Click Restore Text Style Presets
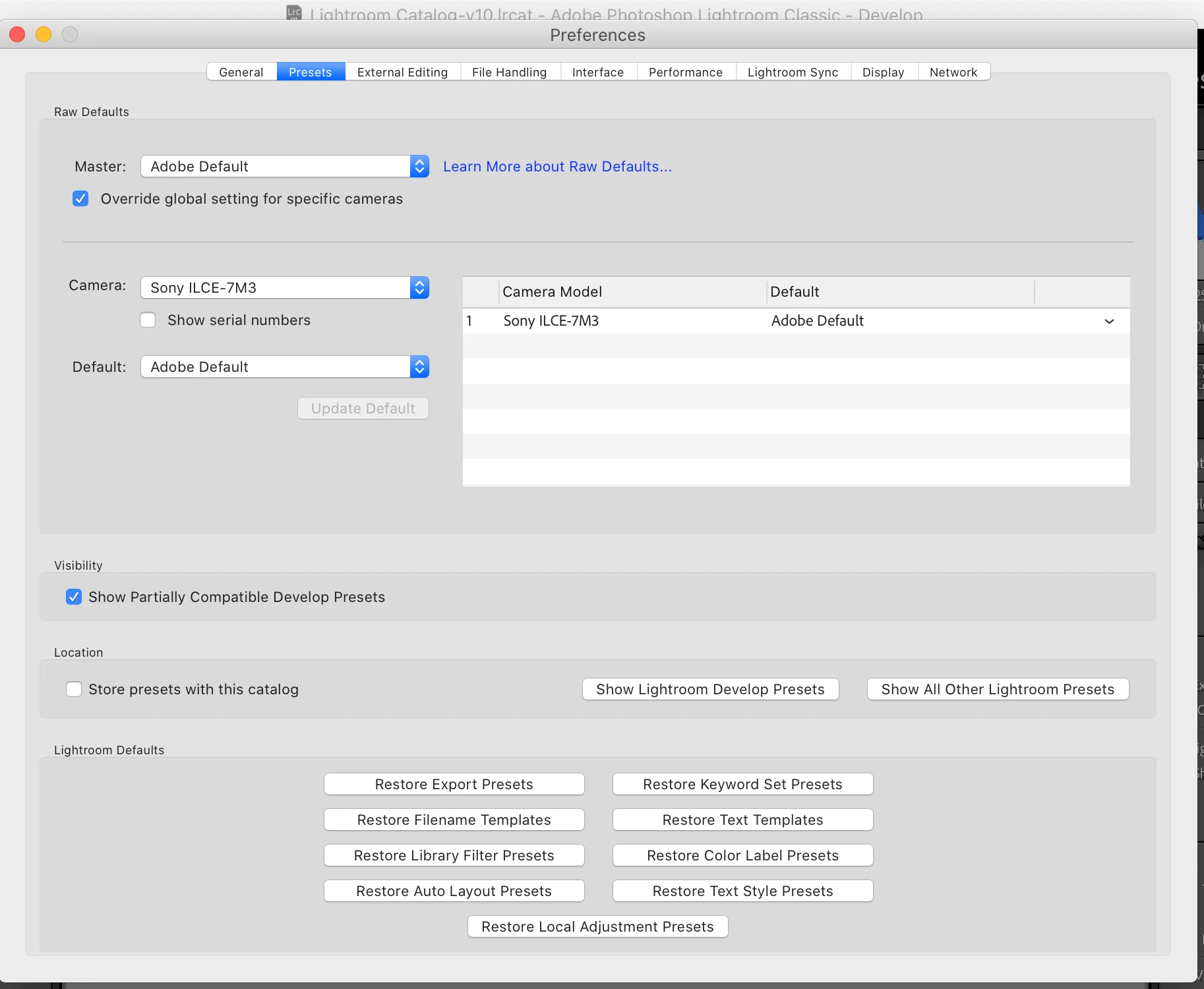The width and height of the screenshot is (1204, 989). pos(743,891)
